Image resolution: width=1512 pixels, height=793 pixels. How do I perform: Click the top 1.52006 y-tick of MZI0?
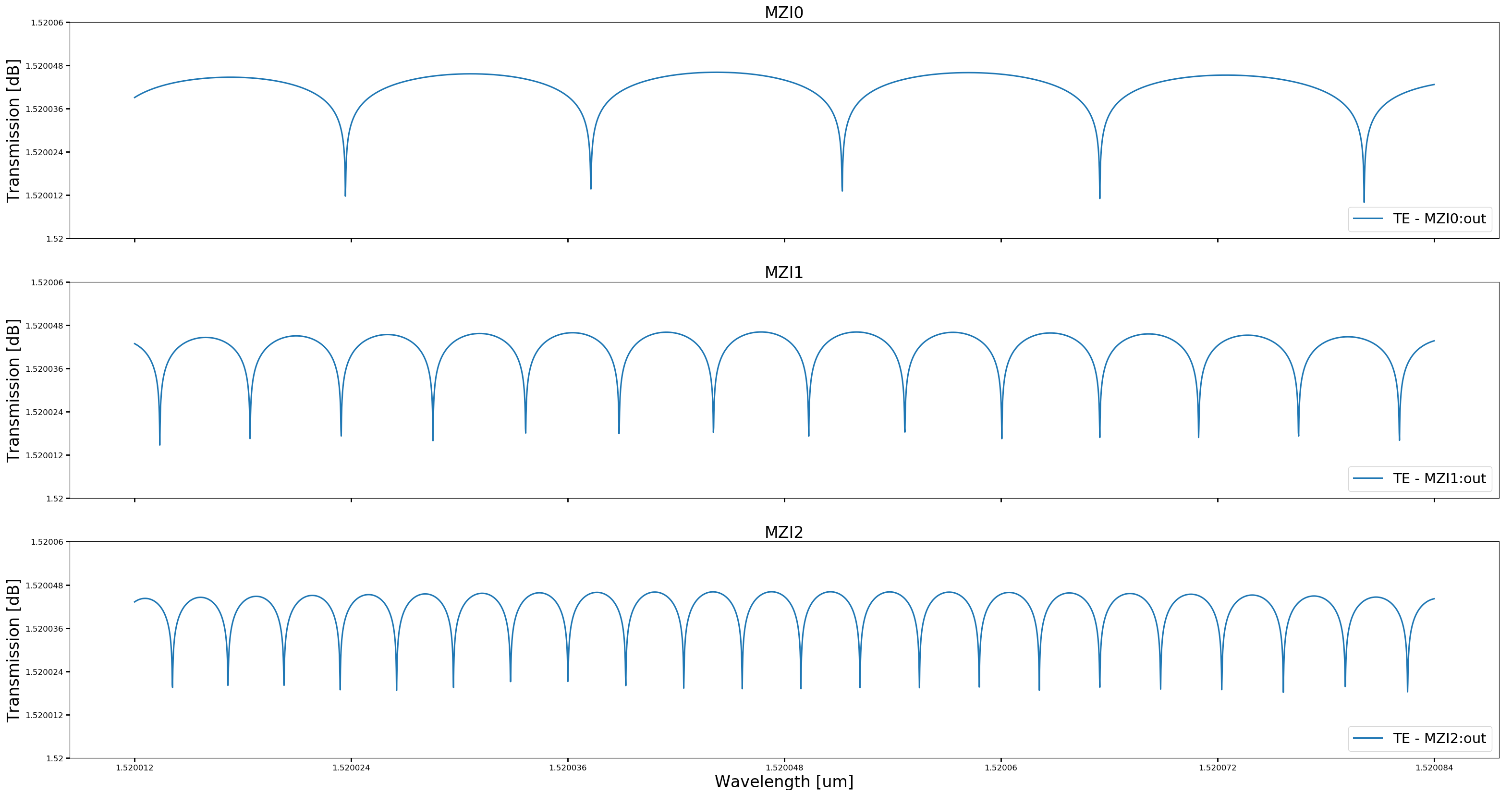click(x=47, y=23)
